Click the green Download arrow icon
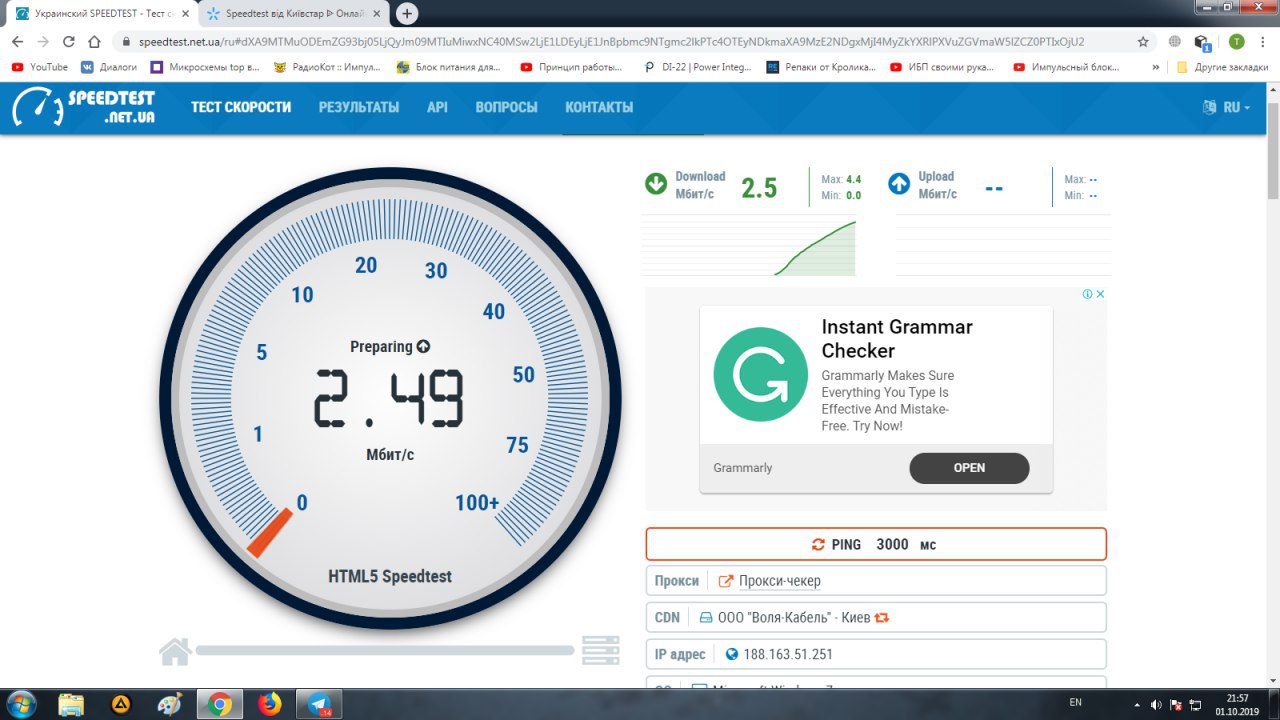The width and height of the screenshot is (1280, 720). 656,184
